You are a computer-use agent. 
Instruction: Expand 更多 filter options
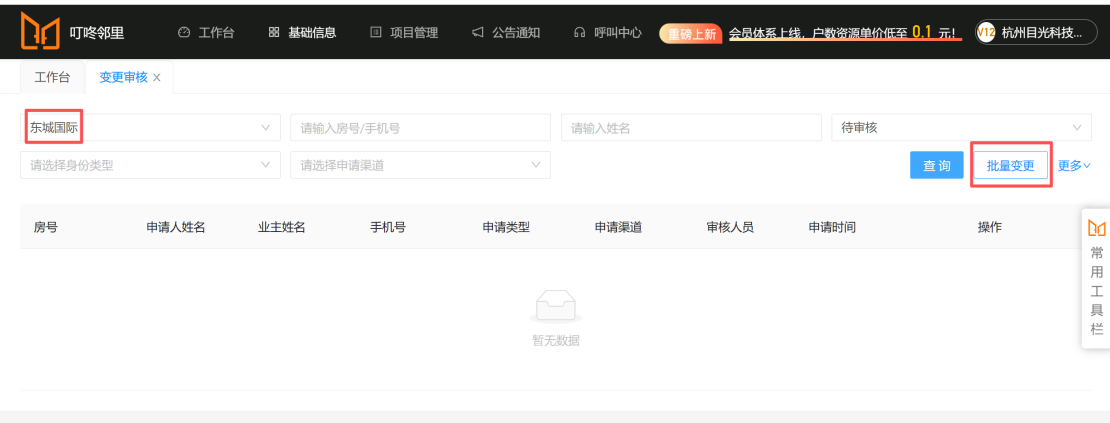pos(1074,166)
